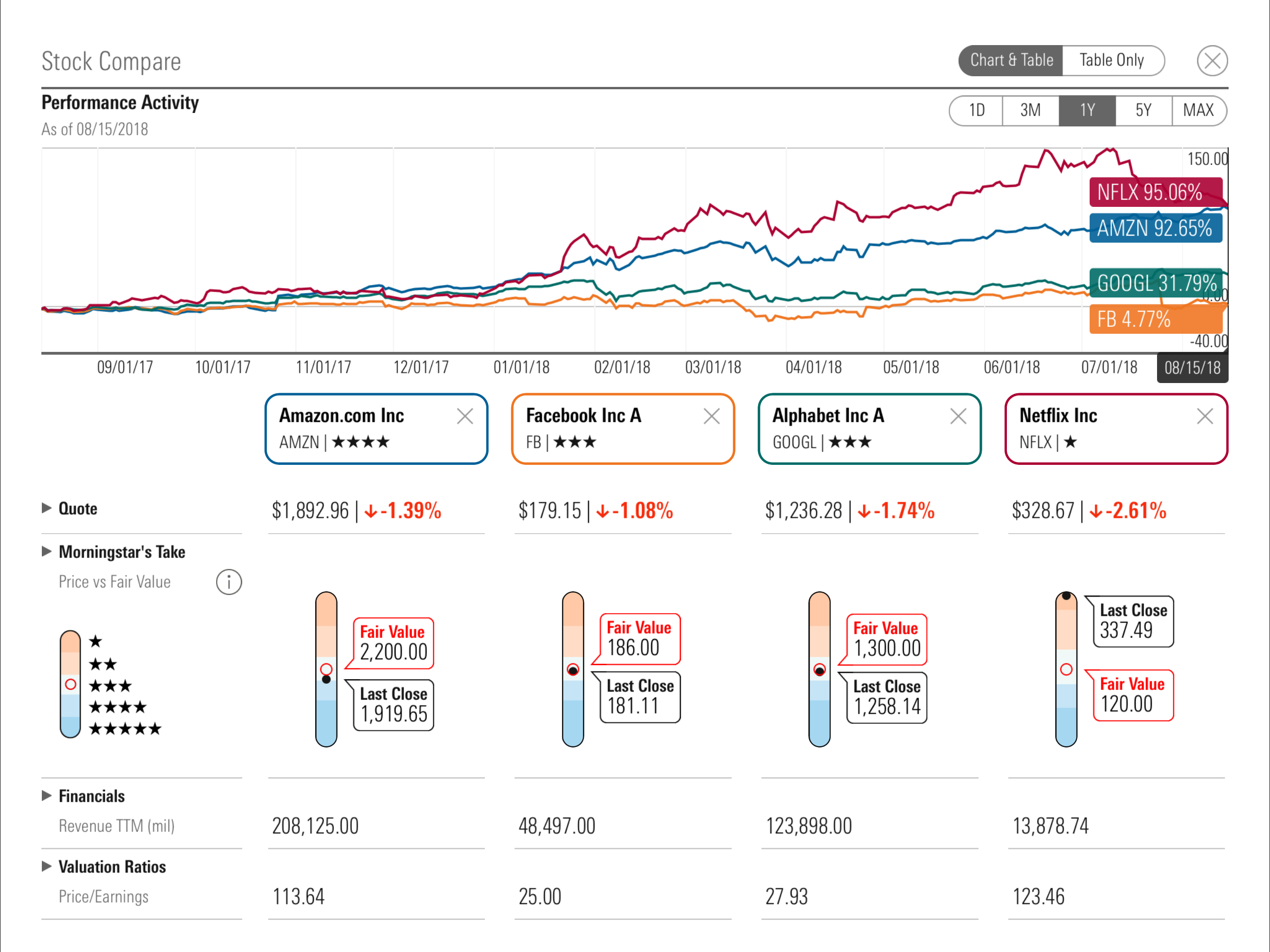1270x952 pixels.
Task: Choose the MAX performance range
Action: click(1198, 110)
